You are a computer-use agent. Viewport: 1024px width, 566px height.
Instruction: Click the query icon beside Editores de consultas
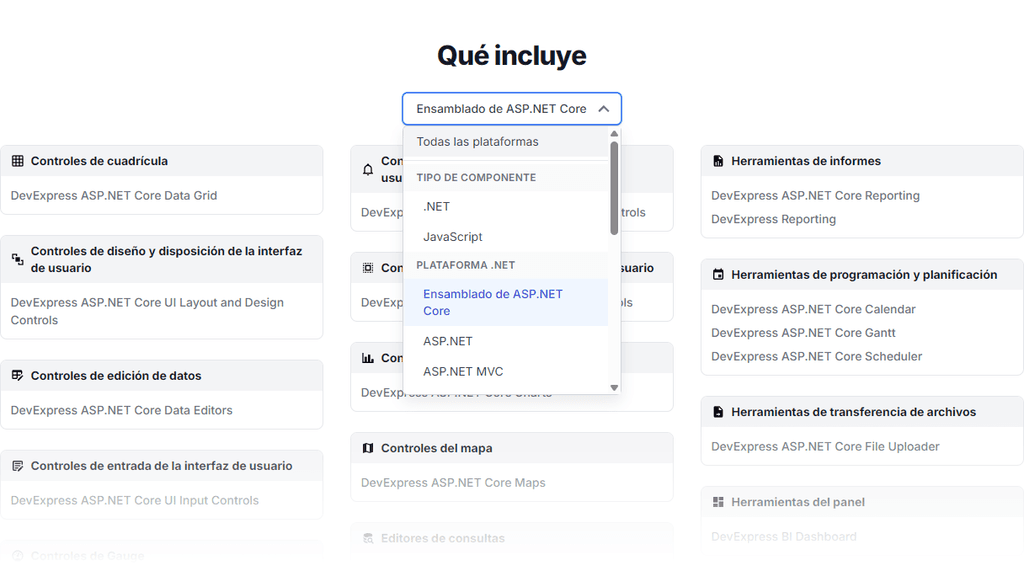(368, 538)
